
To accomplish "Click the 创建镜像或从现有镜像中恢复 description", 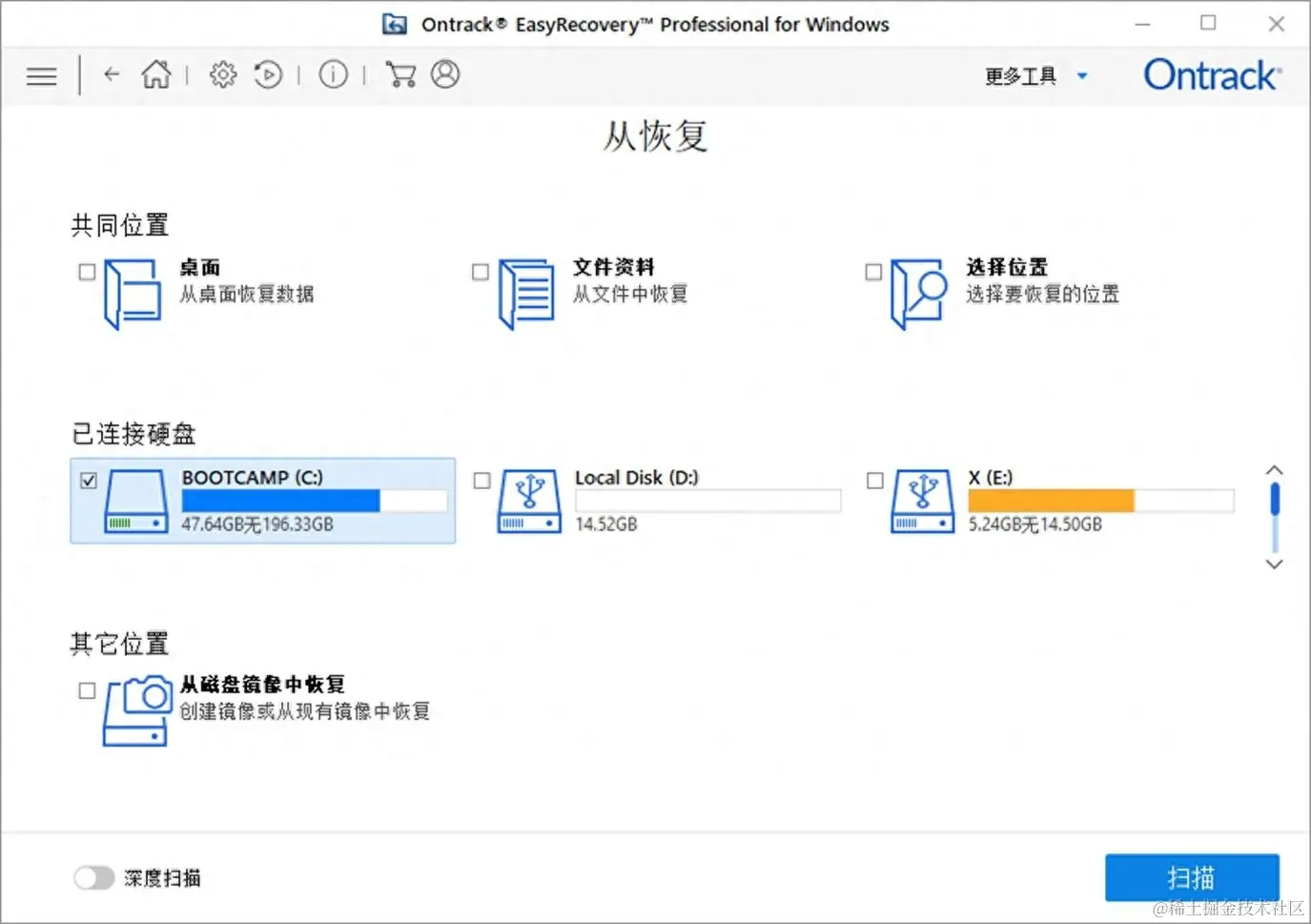I will 305,711.
